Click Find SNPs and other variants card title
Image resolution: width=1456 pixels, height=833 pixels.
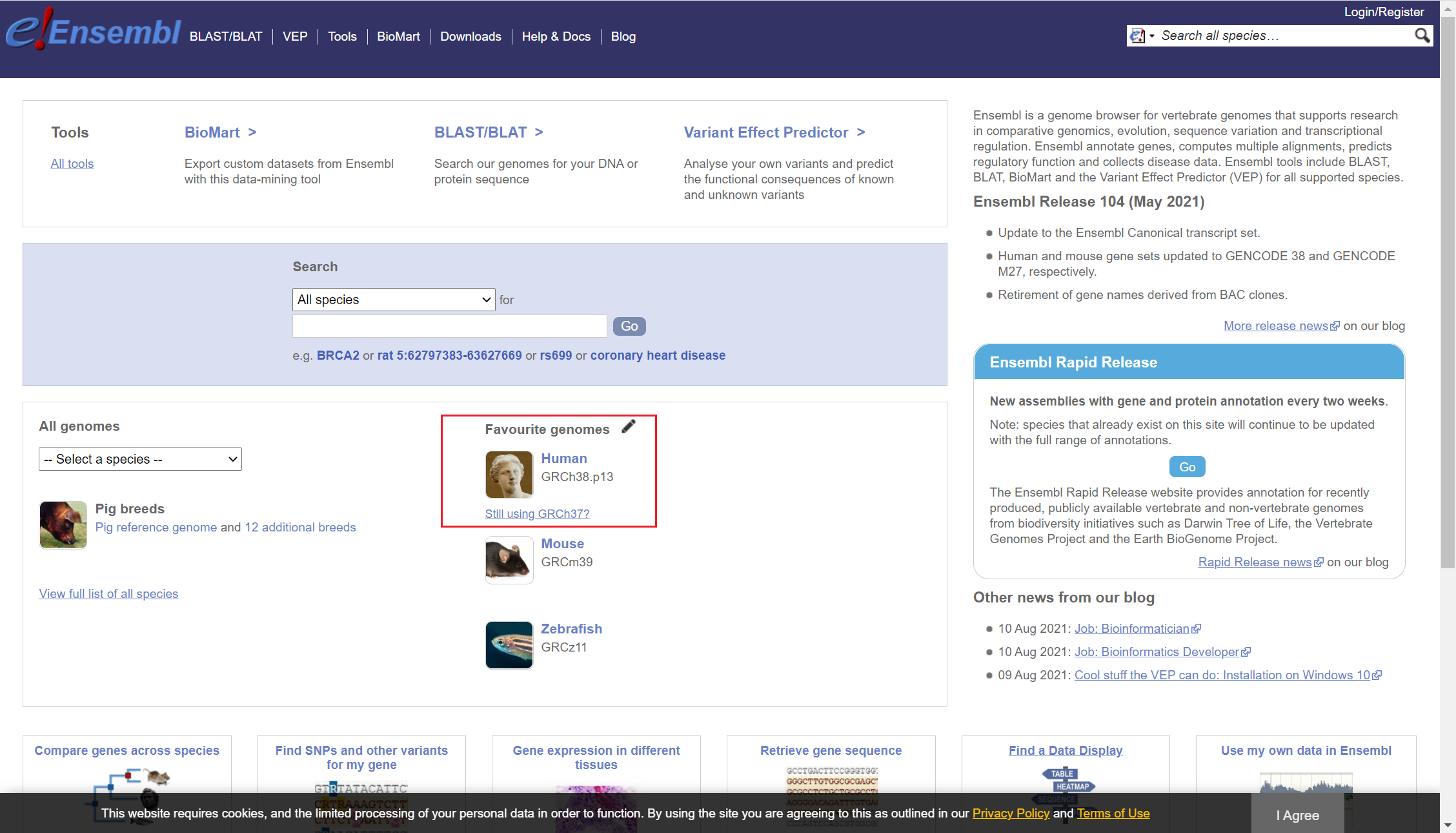(361, 758)
